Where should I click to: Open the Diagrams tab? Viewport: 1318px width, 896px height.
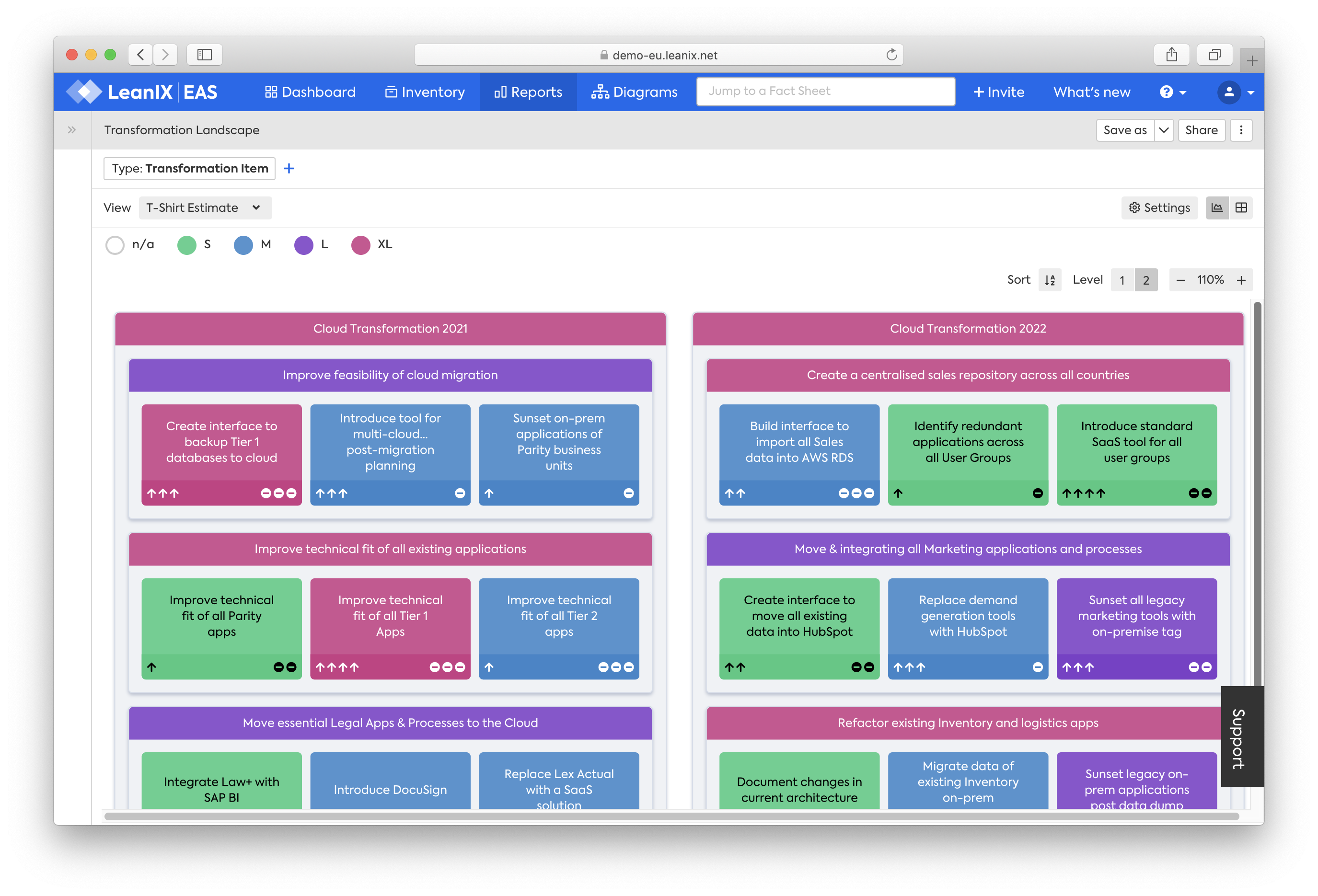634,92
